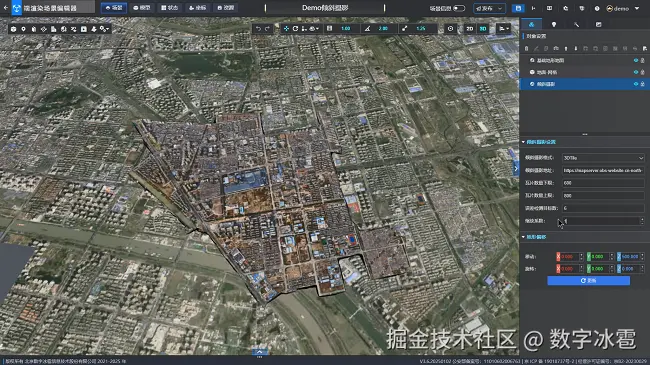Redo the last action
650x365 pixels.
tap(267, 29)
